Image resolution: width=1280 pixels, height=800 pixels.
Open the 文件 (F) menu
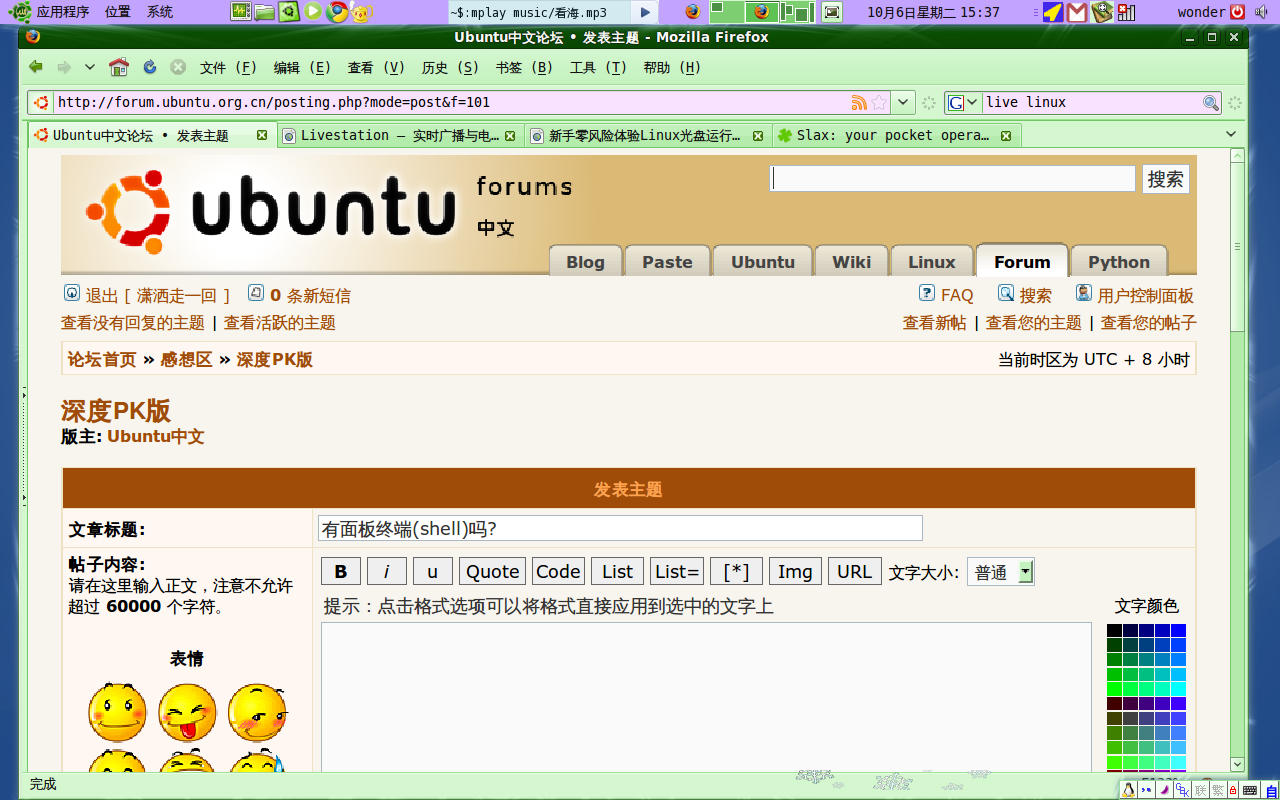tap(229, 68)
